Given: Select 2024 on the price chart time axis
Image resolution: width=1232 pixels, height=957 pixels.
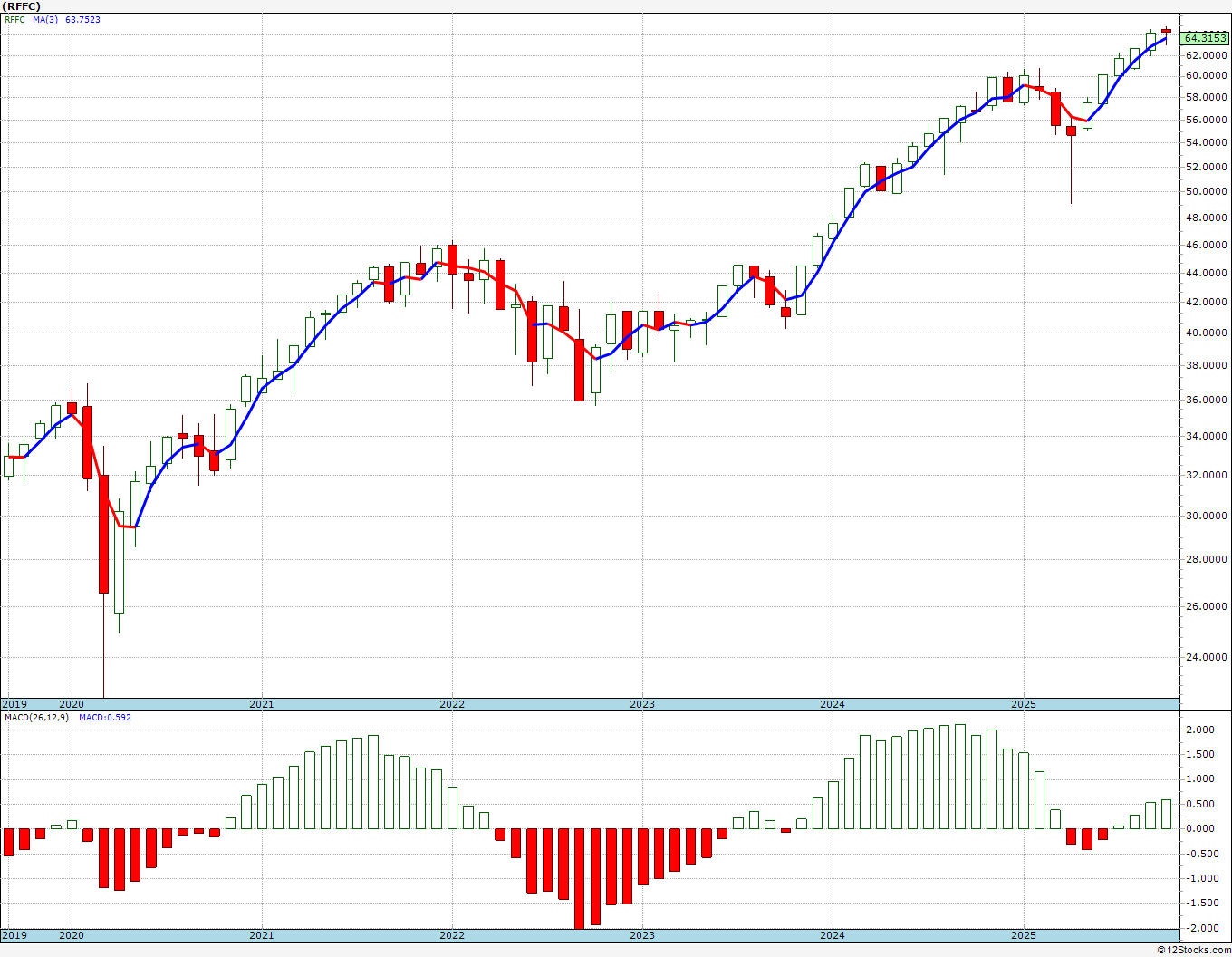Looking at the screenshot, I should pyautogui.click(x=833, y=704).
